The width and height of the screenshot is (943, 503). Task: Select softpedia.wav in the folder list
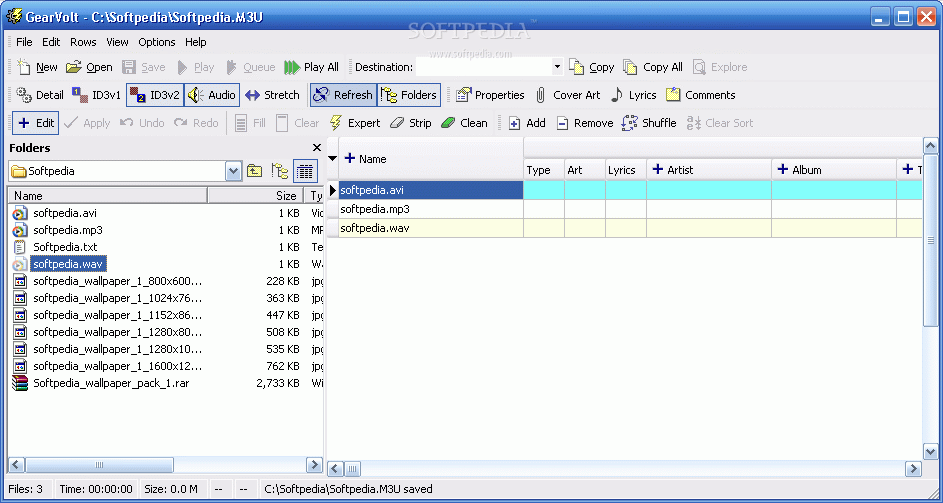70,264
